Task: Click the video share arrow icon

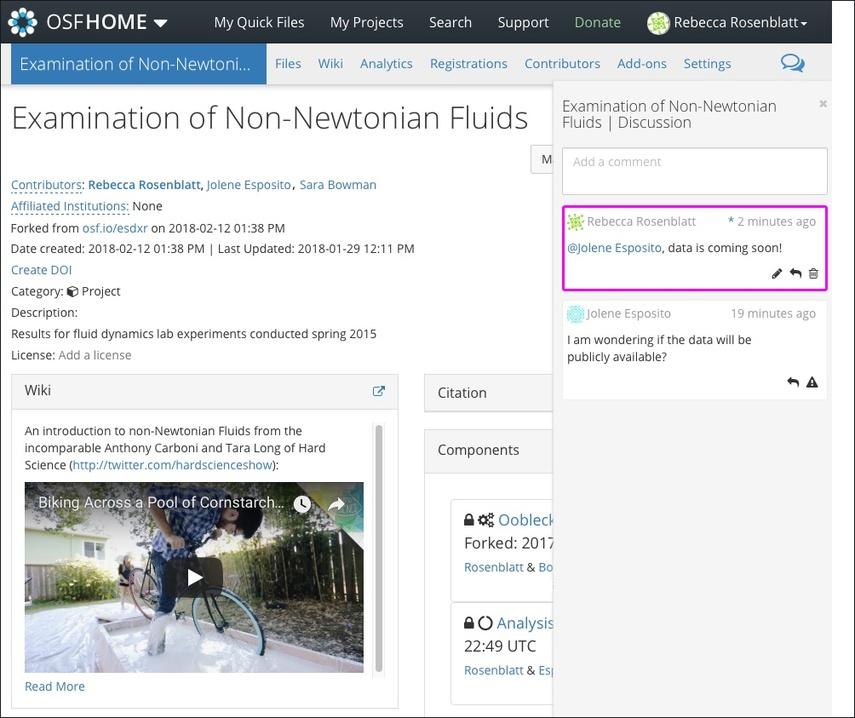Action: tap(336, 504)
